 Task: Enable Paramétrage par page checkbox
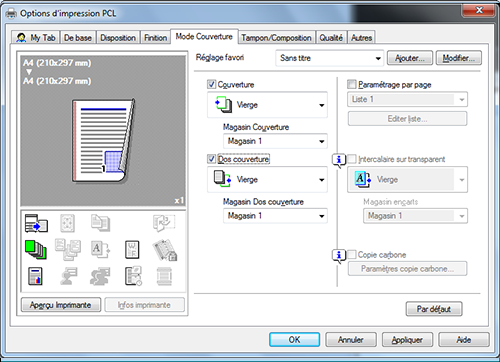[351, 84]
